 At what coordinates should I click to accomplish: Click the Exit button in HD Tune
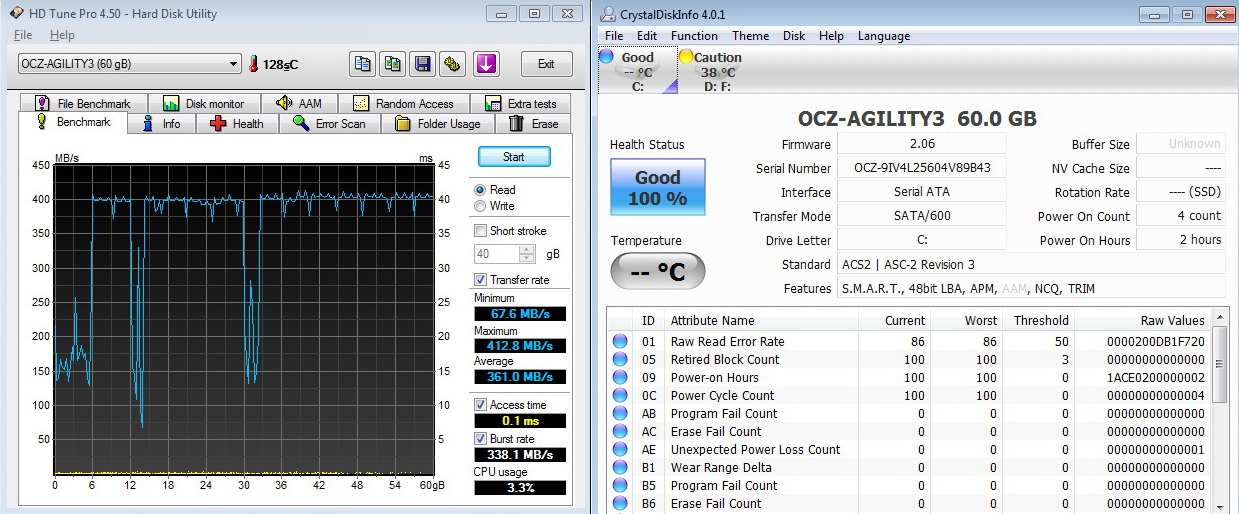click(x=546, y=64)
